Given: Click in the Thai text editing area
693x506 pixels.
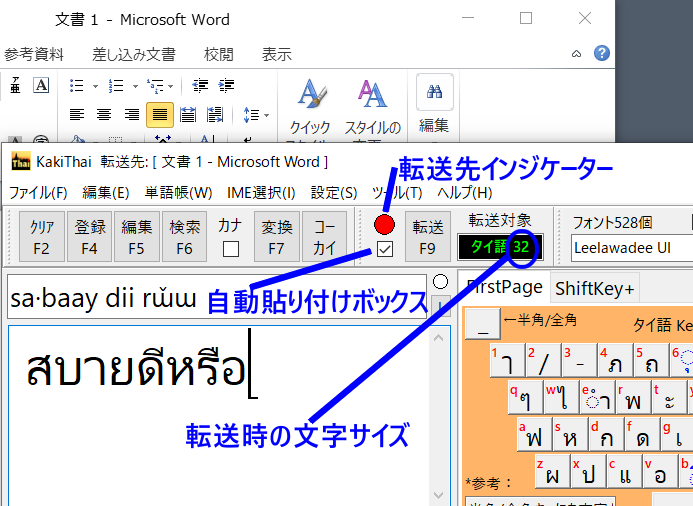Looking at the screenshot, I should tap(219, 415).
